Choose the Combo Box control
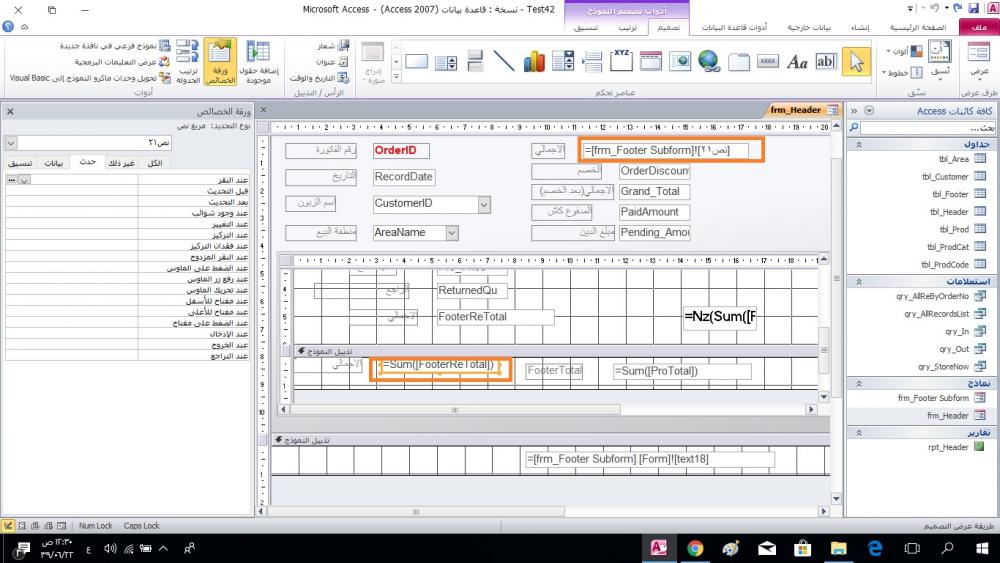1000x563 pixels. pos(563,61)
